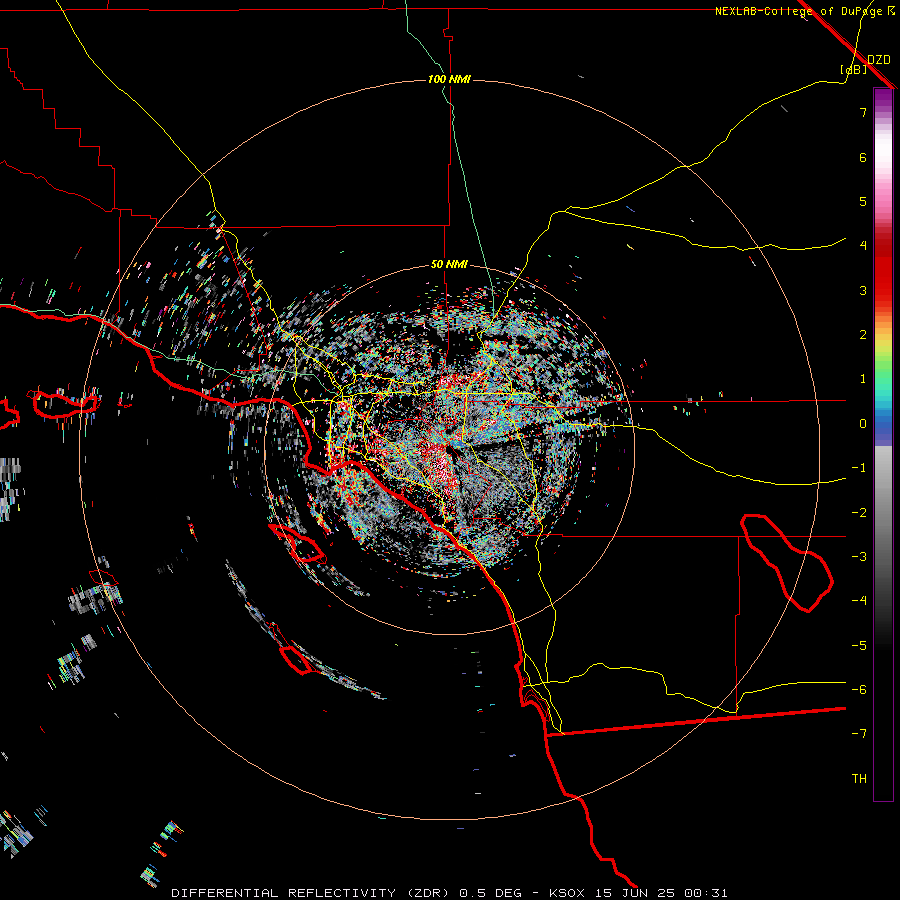Click the scale value "-3"

coord(859,557)
